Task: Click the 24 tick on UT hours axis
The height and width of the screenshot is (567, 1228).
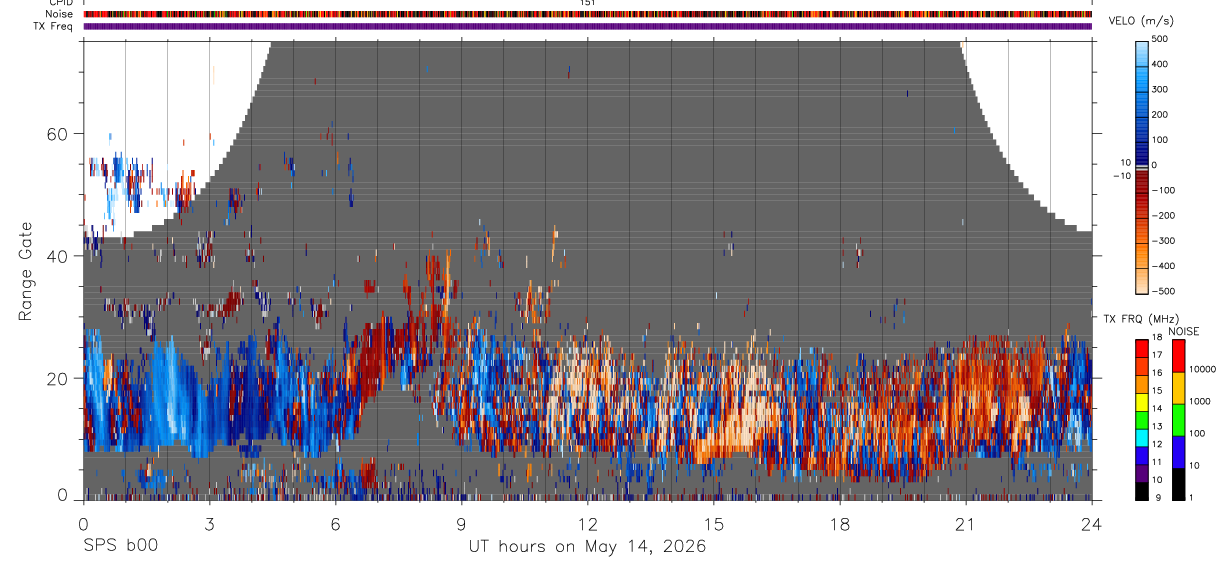Action: click(1092, 522)
